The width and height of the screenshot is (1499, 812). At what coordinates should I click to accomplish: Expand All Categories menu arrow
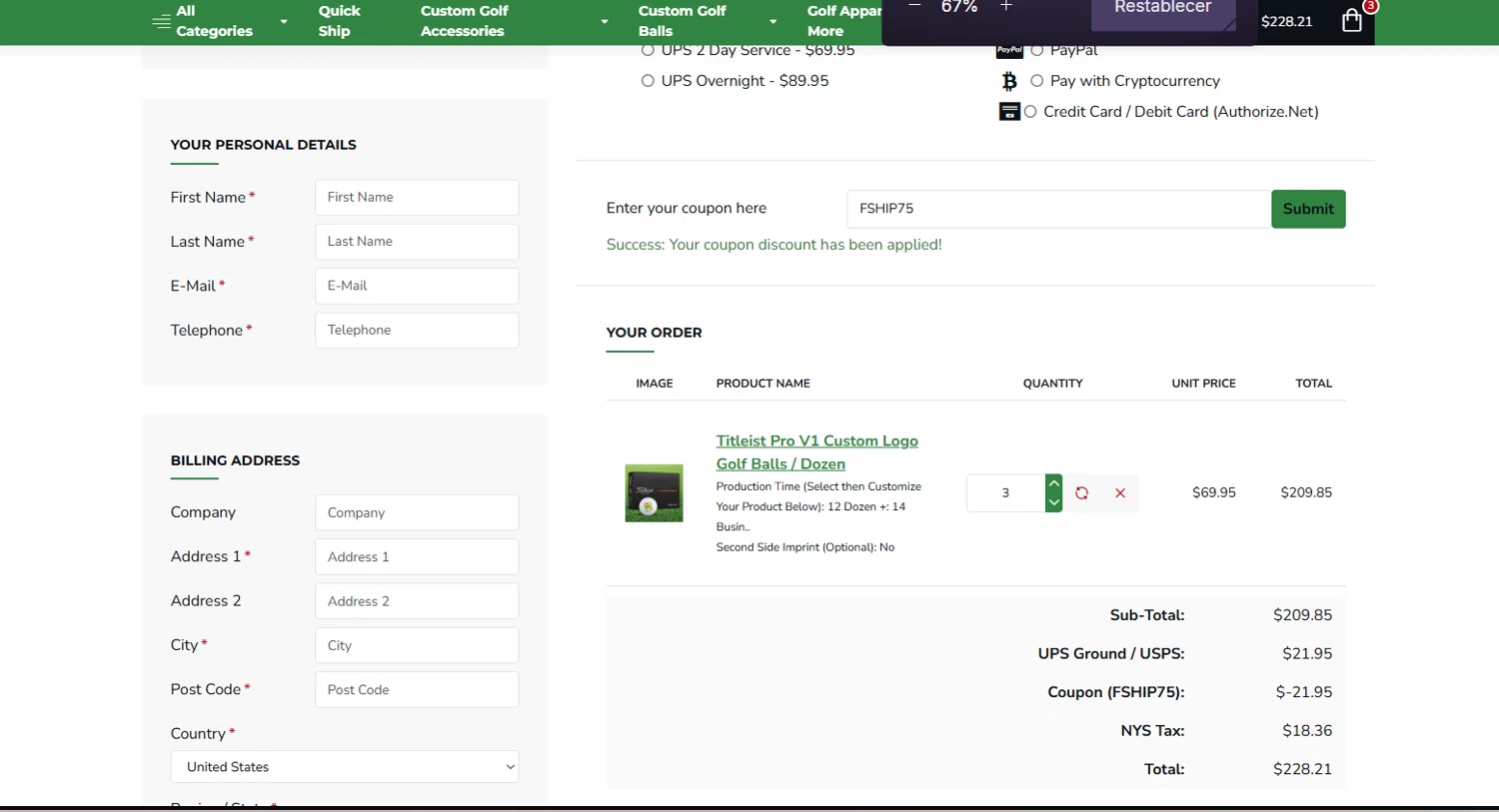coord(284,21)
